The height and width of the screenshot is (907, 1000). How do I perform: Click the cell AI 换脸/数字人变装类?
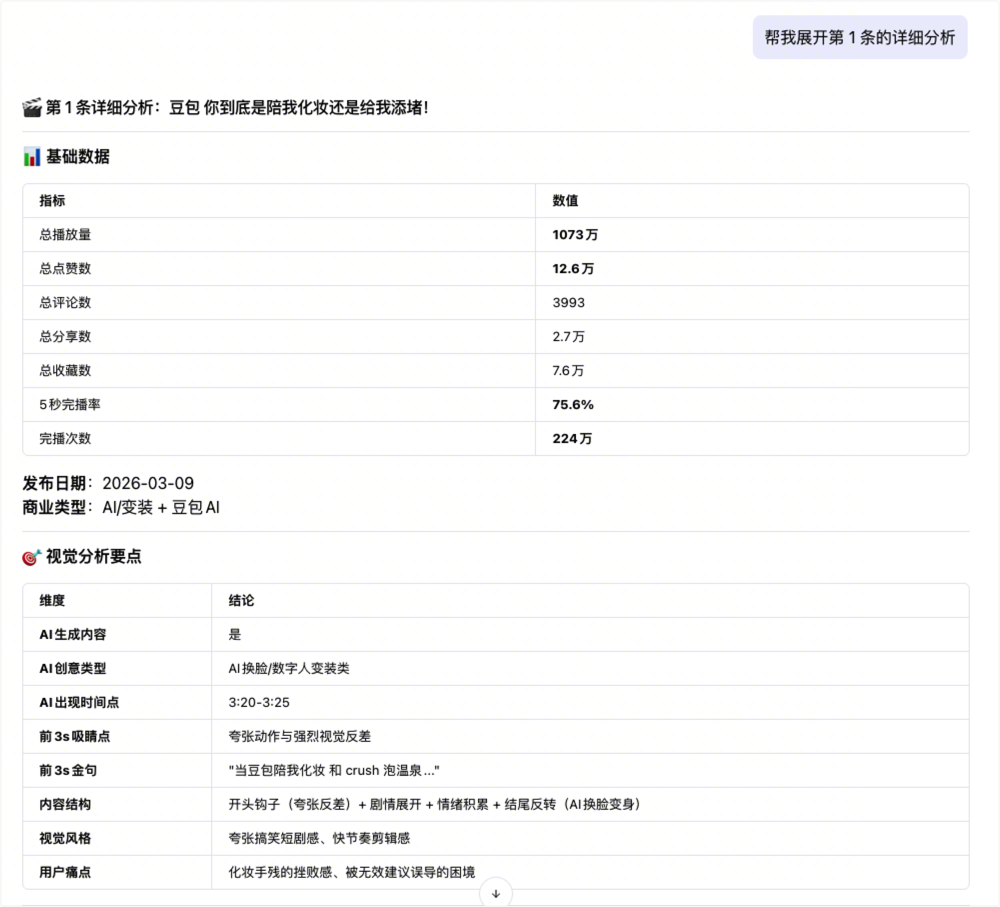point(289,668)
